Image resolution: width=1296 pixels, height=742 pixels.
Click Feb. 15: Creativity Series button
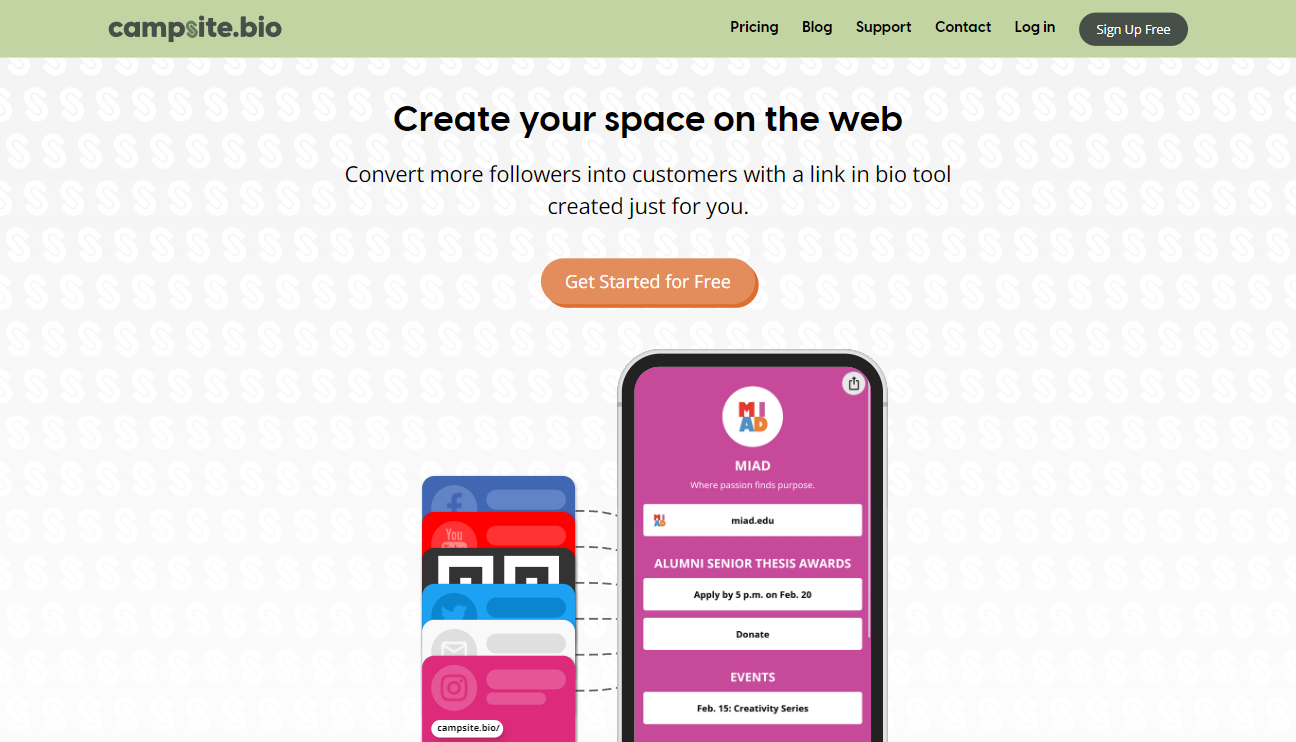coord(752,708)
